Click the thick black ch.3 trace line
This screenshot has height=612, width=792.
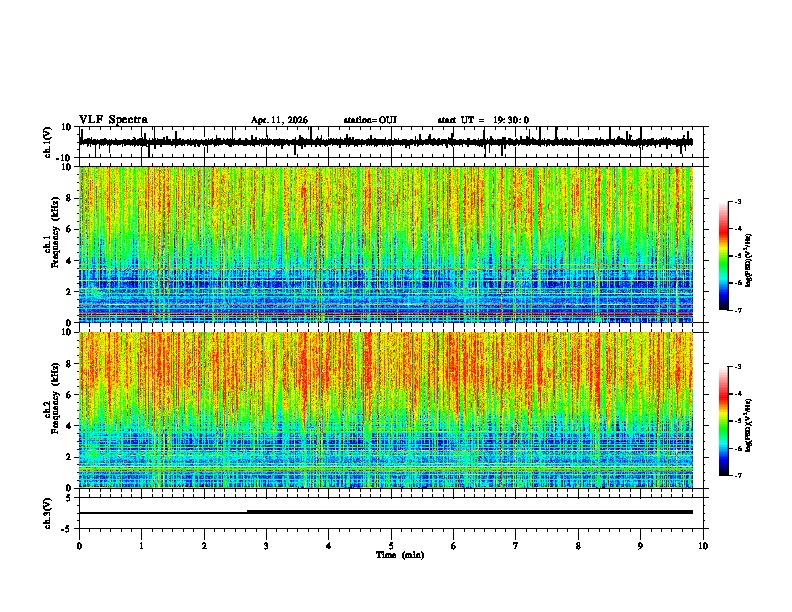tap(470, 512)
